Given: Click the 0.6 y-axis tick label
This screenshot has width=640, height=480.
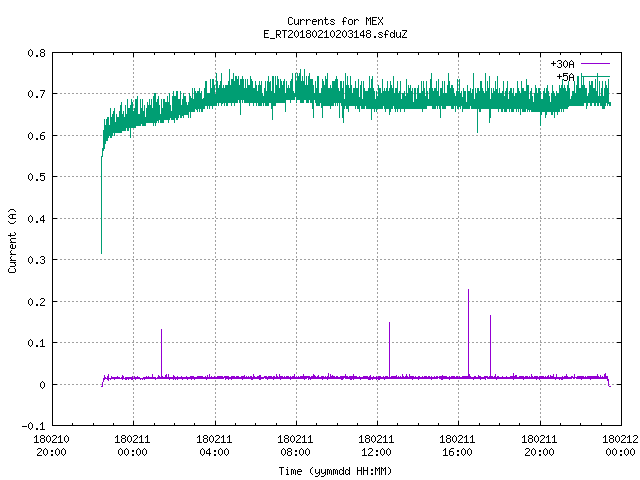Looking at the screenshot, I should [x=36, y=136].
